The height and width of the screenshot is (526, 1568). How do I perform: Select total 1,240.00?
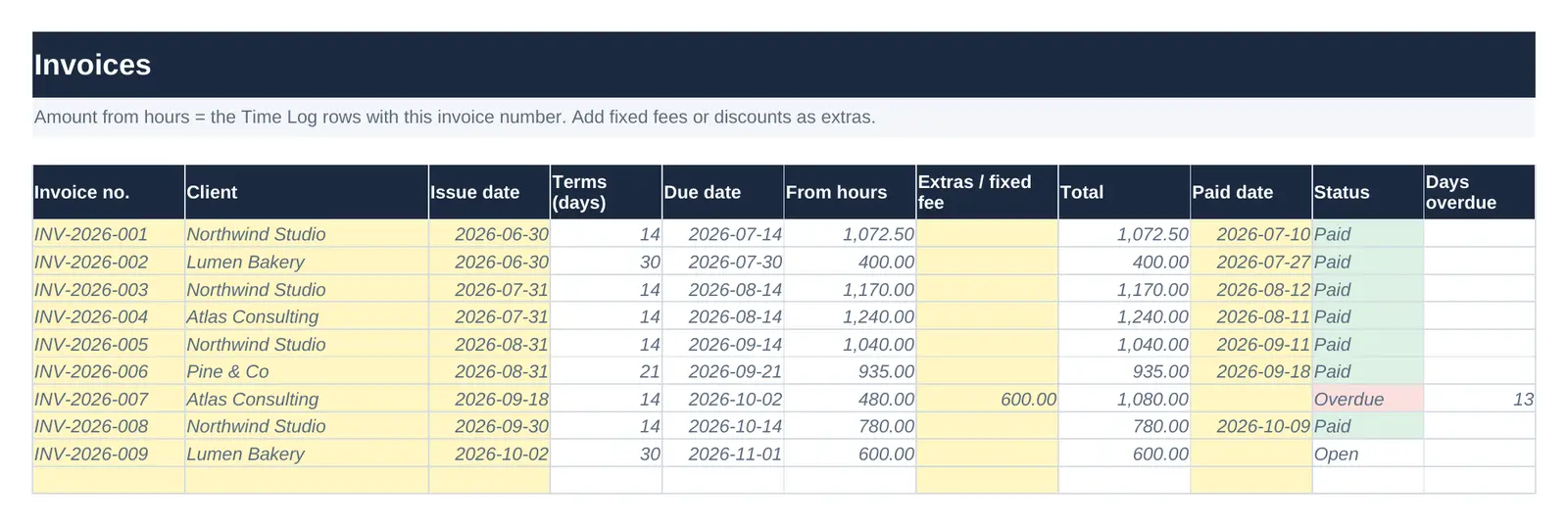click(x=1124, y=316)
